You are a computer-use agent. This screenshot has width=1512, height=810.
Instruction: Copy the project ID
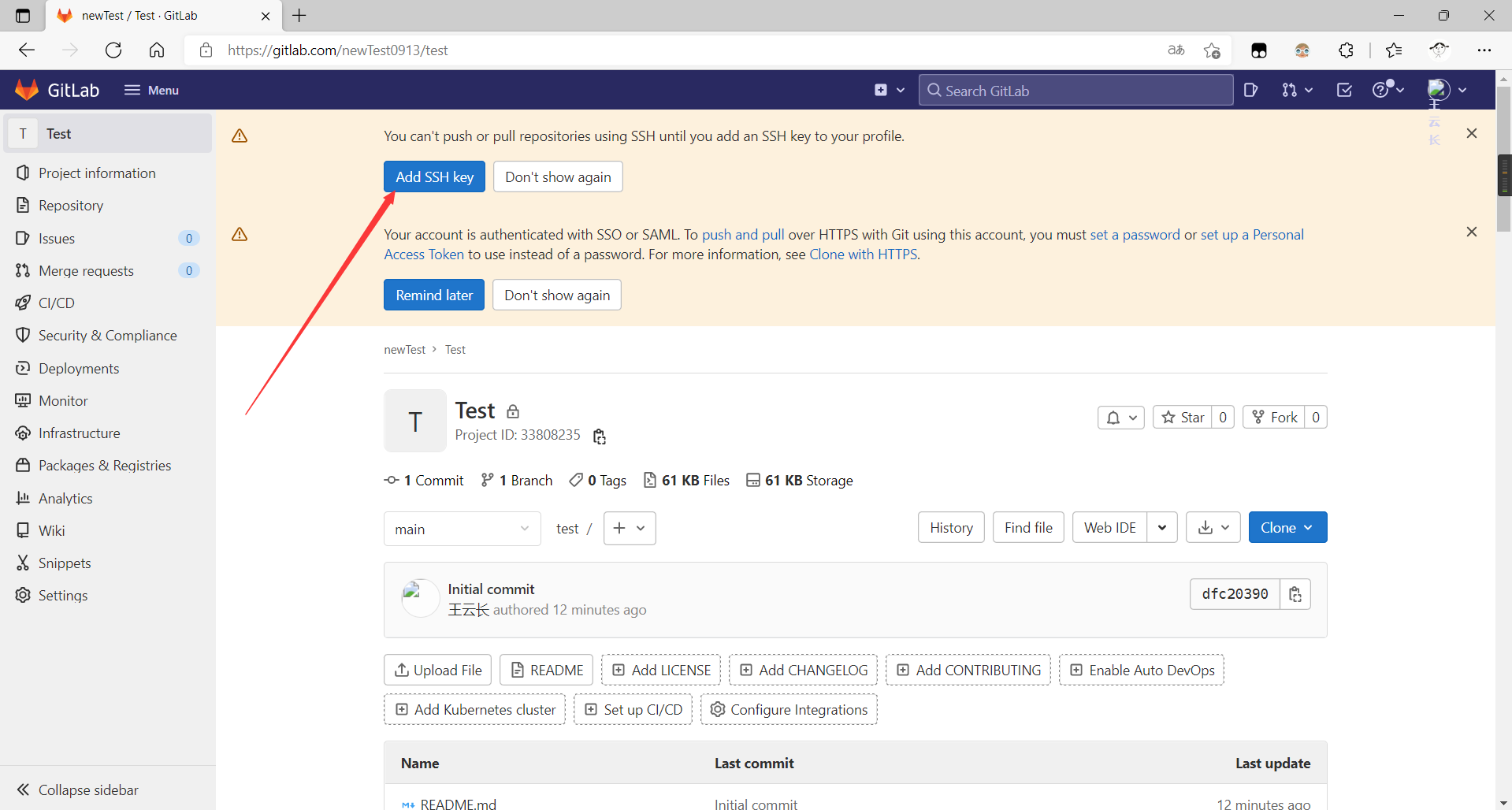(x=600, y=437)
